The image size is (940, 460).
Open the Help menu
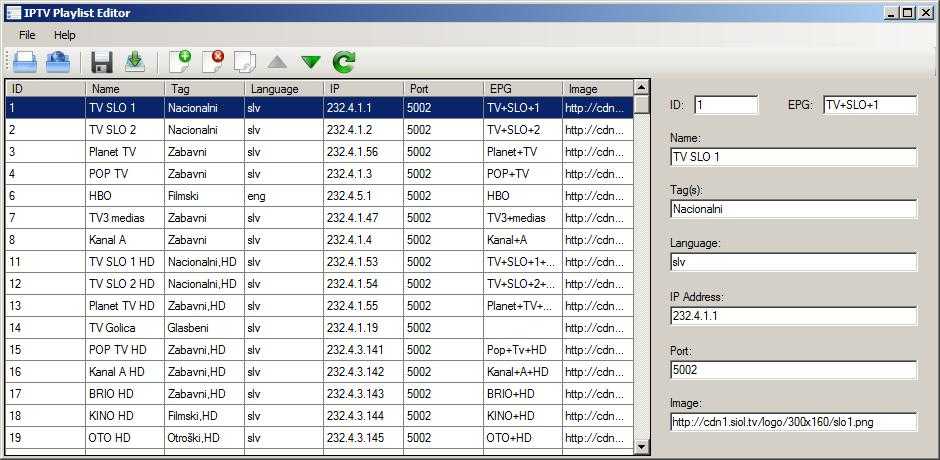point(65,35)
